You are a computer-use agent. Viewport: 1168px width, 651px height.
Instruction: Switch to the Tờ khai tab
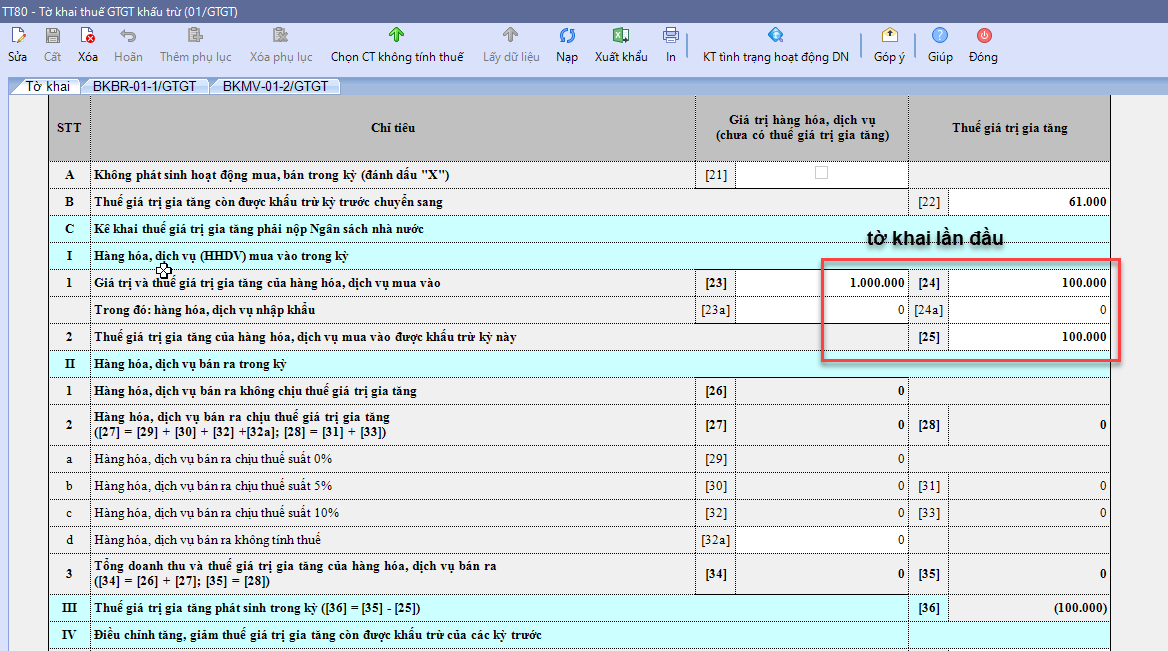(47, 86)
